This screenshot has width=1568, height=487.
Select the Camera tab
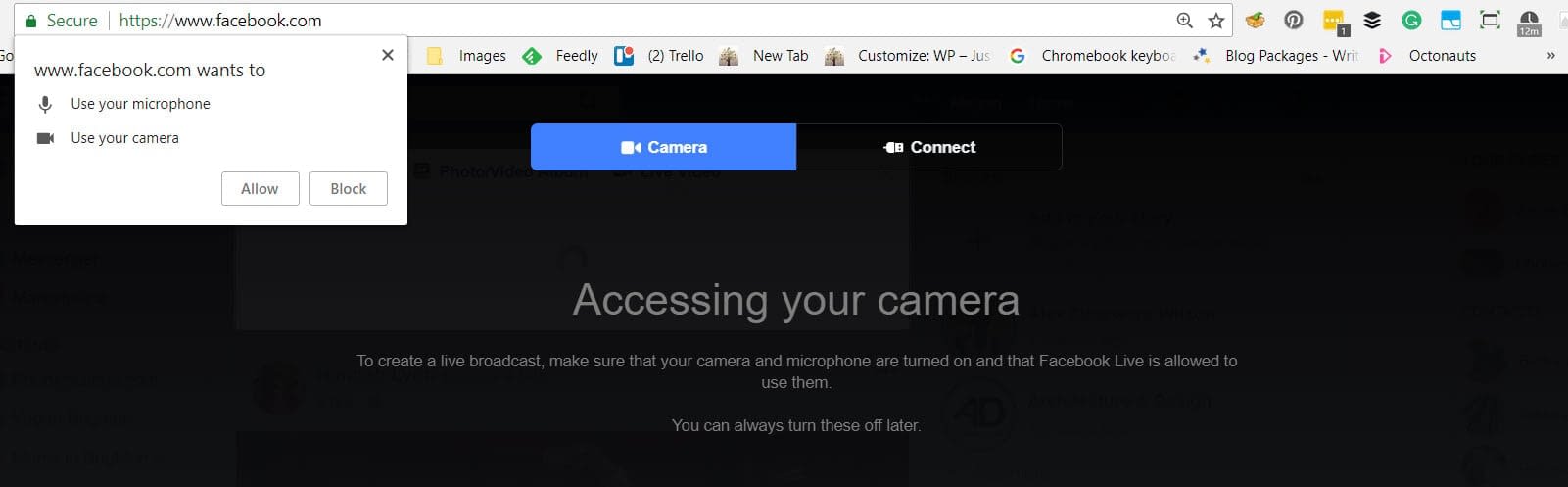click(x=663, y=147)
